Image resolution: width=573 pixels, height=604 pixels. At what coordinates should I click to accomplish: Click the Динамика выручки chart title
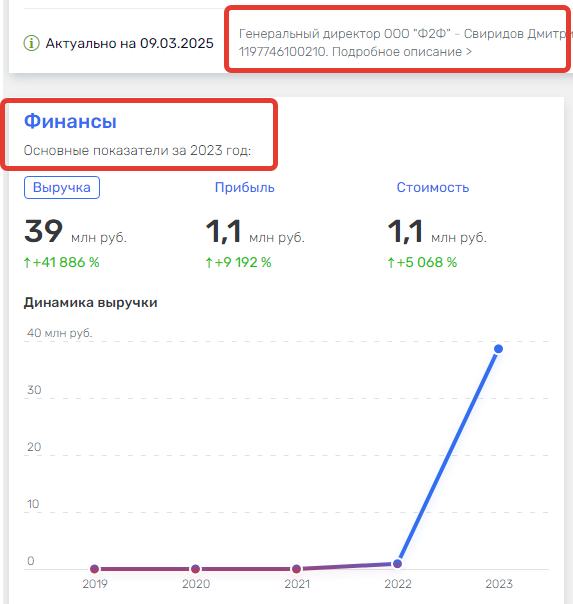[90, 302]
